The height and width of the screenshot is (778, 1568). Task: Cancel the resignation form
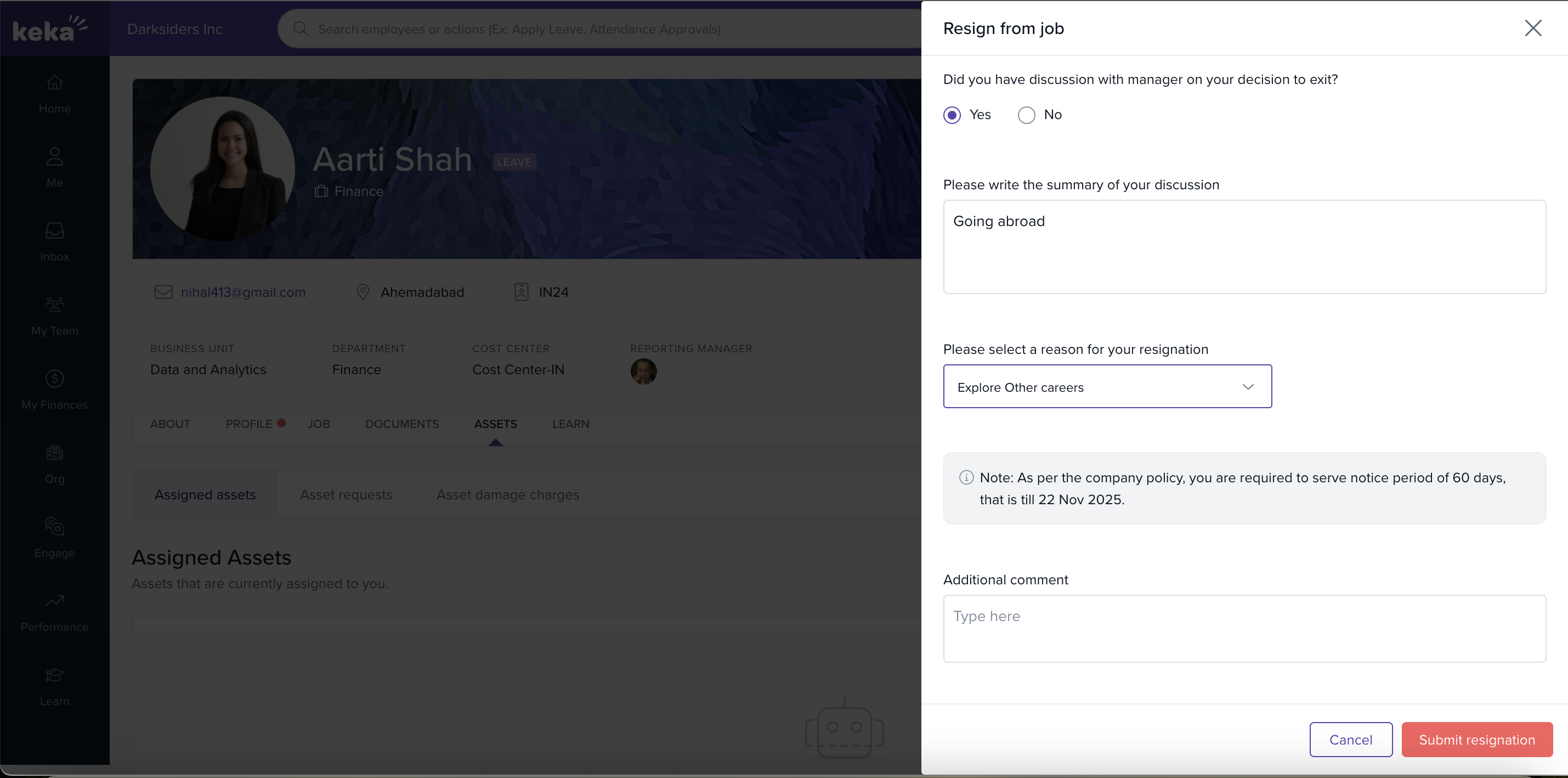tap(1350, 740)
